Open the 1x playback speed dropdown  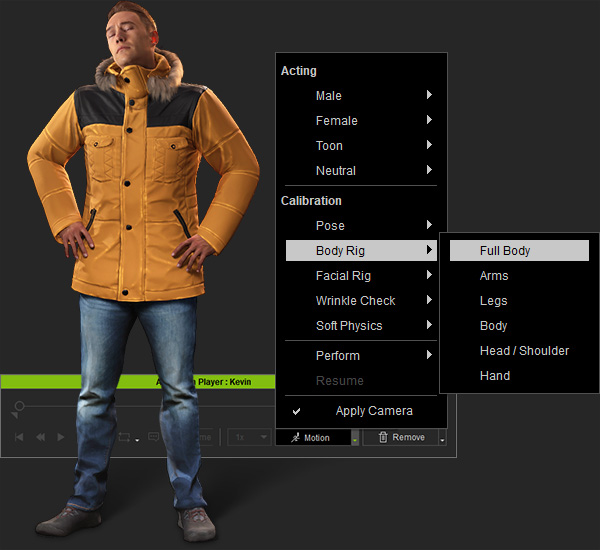[x=248, y=437]
